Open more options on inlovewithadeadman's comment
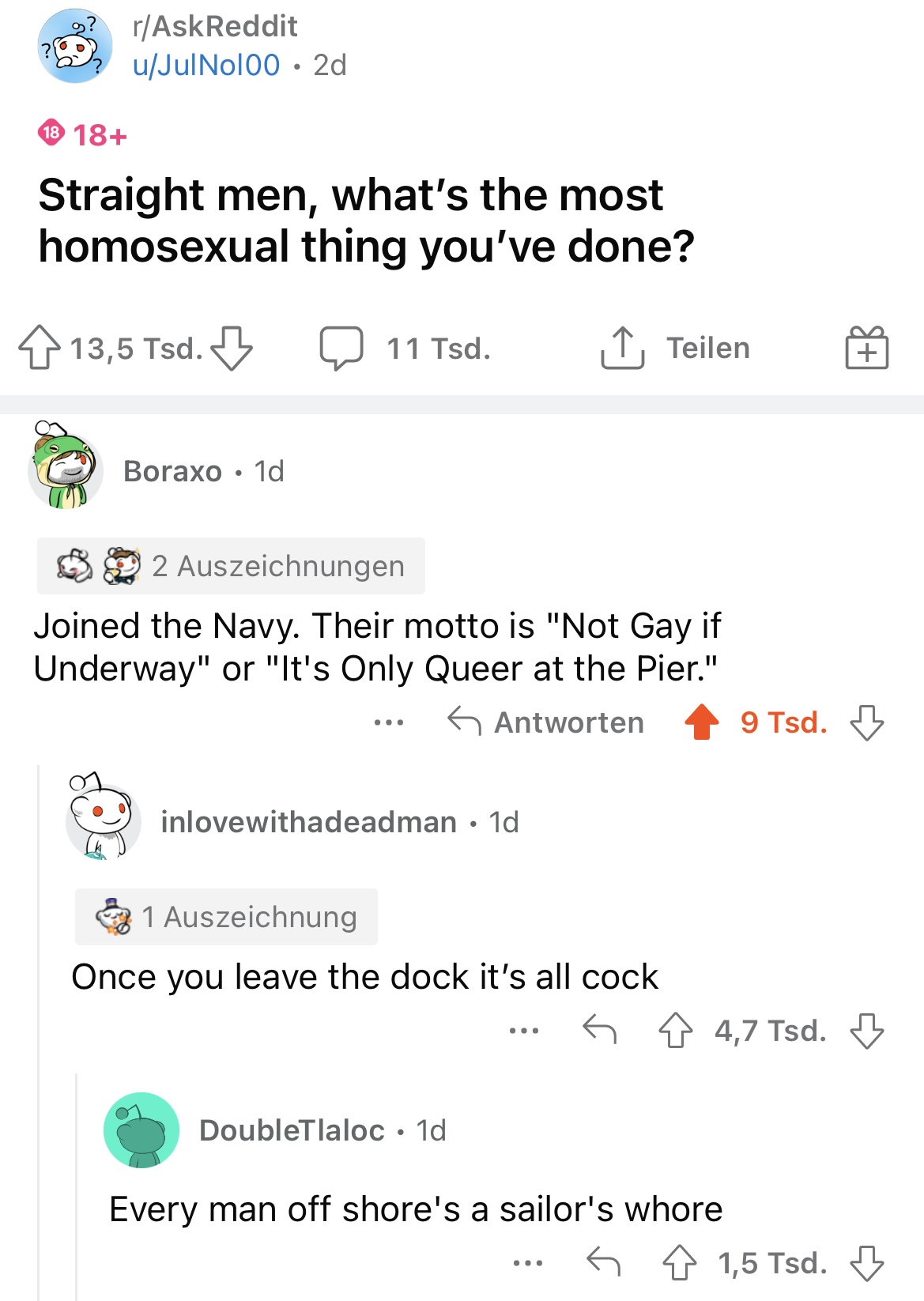 (x=524, y=1031)
